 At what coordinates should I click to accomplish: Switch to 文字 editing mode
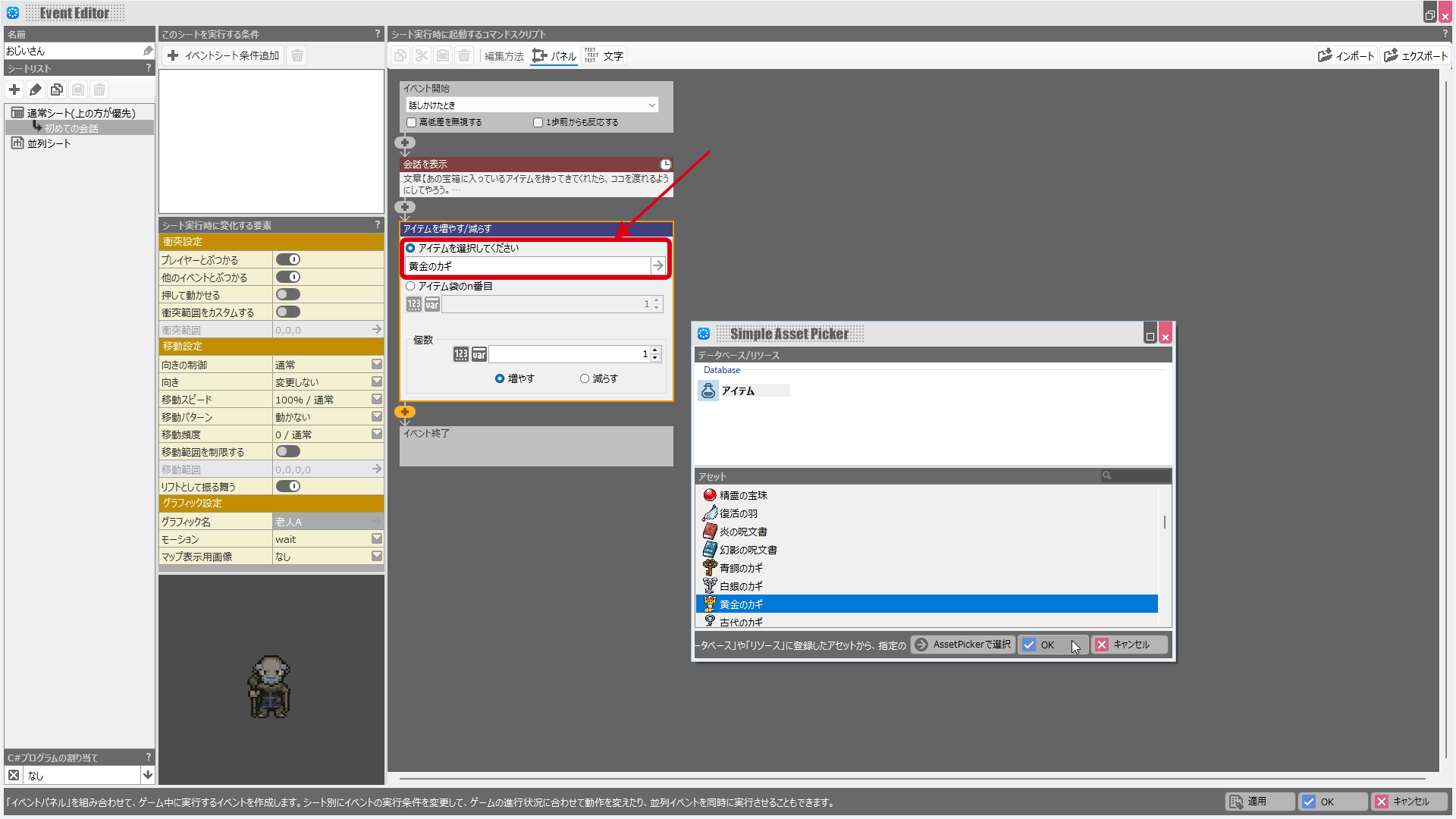(x=604, y=56)
